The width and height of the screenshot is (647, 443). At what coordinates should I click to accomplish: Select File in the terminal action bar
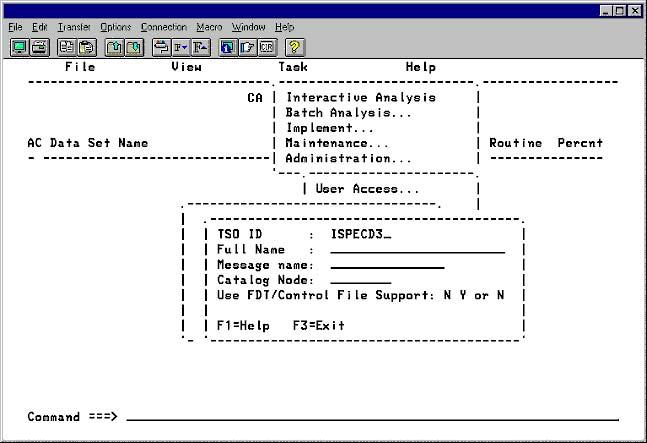(80, 67)
